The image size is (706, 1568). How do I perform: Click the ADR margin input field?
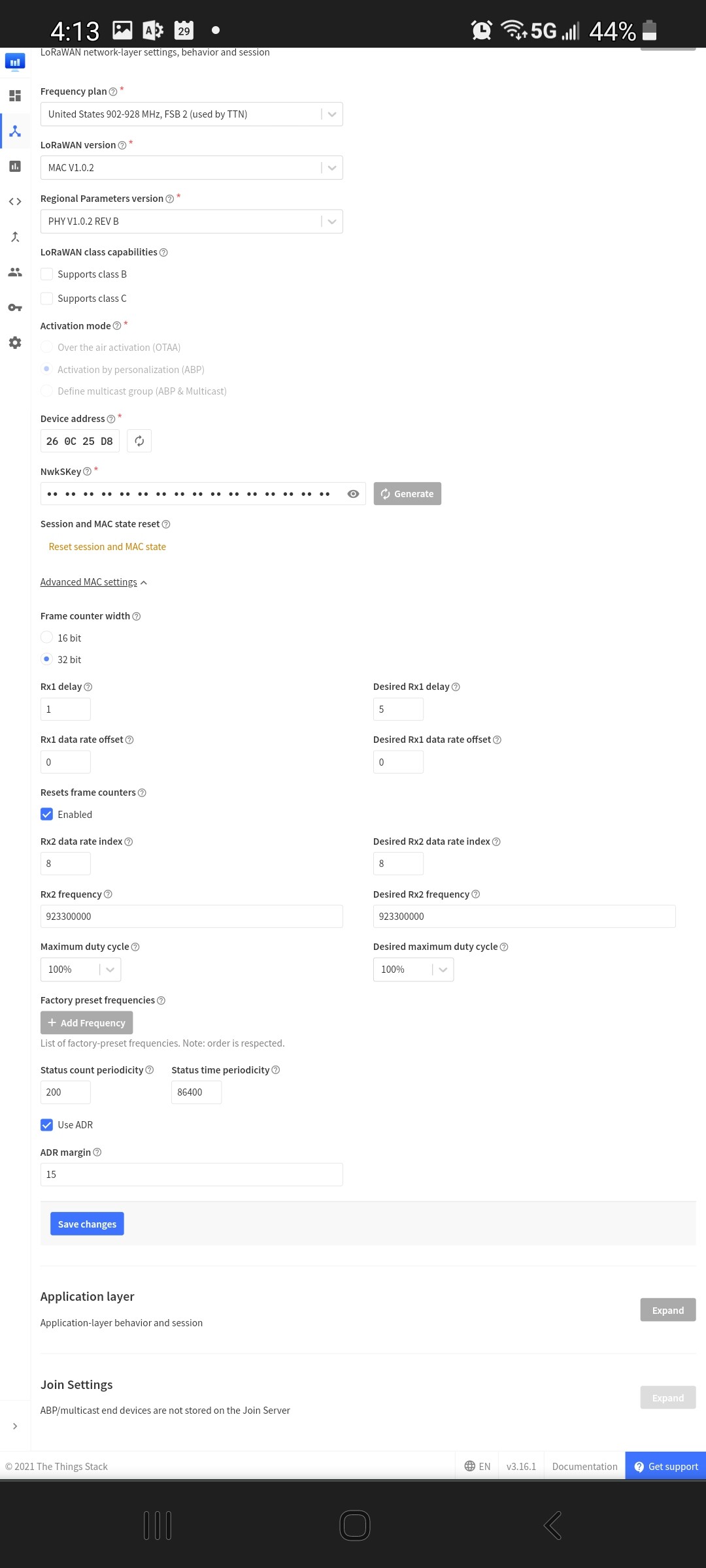192,1175
